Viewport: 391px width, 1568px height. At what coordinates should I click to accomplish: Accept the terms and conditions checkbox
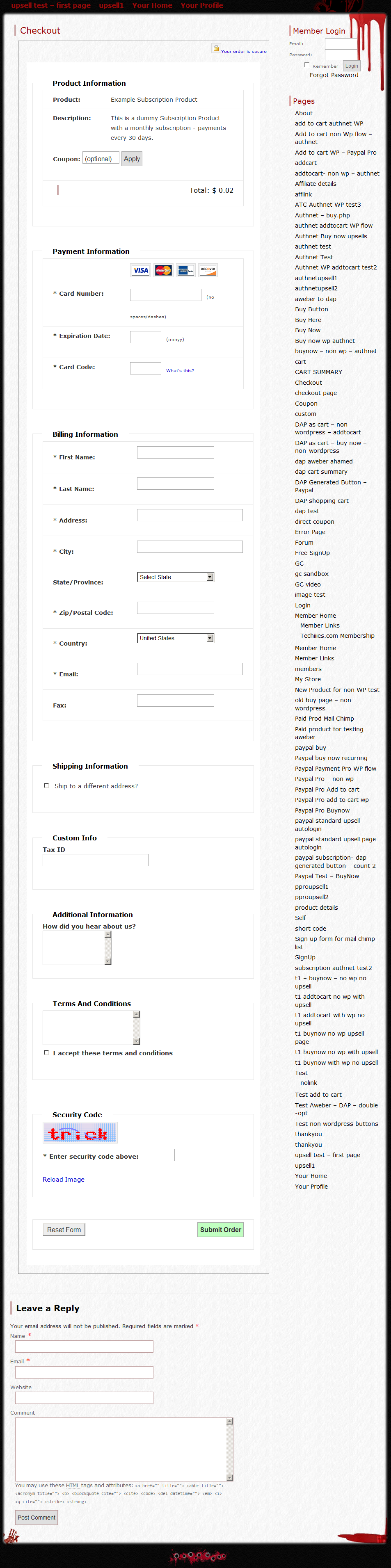click(46, 1052)
